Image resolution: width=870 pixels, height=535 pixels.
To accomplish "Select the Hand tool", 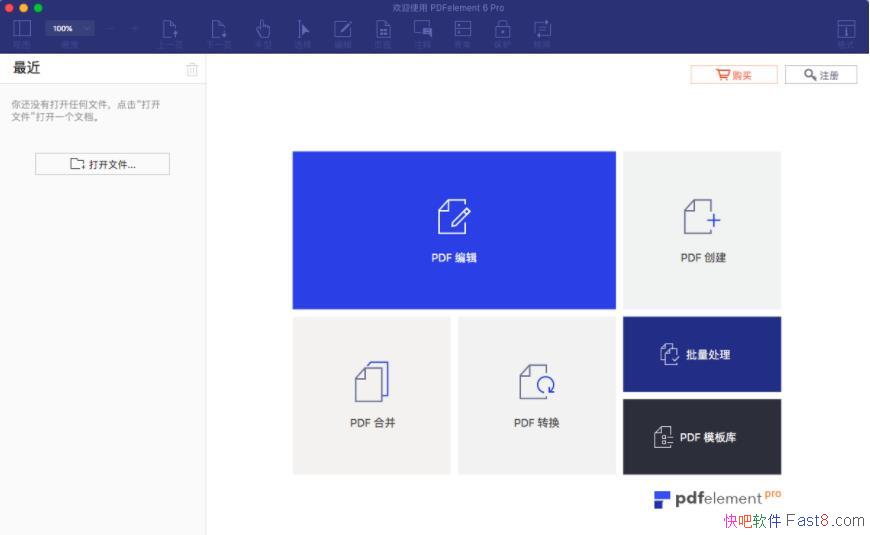I will [x=263, y=29].
